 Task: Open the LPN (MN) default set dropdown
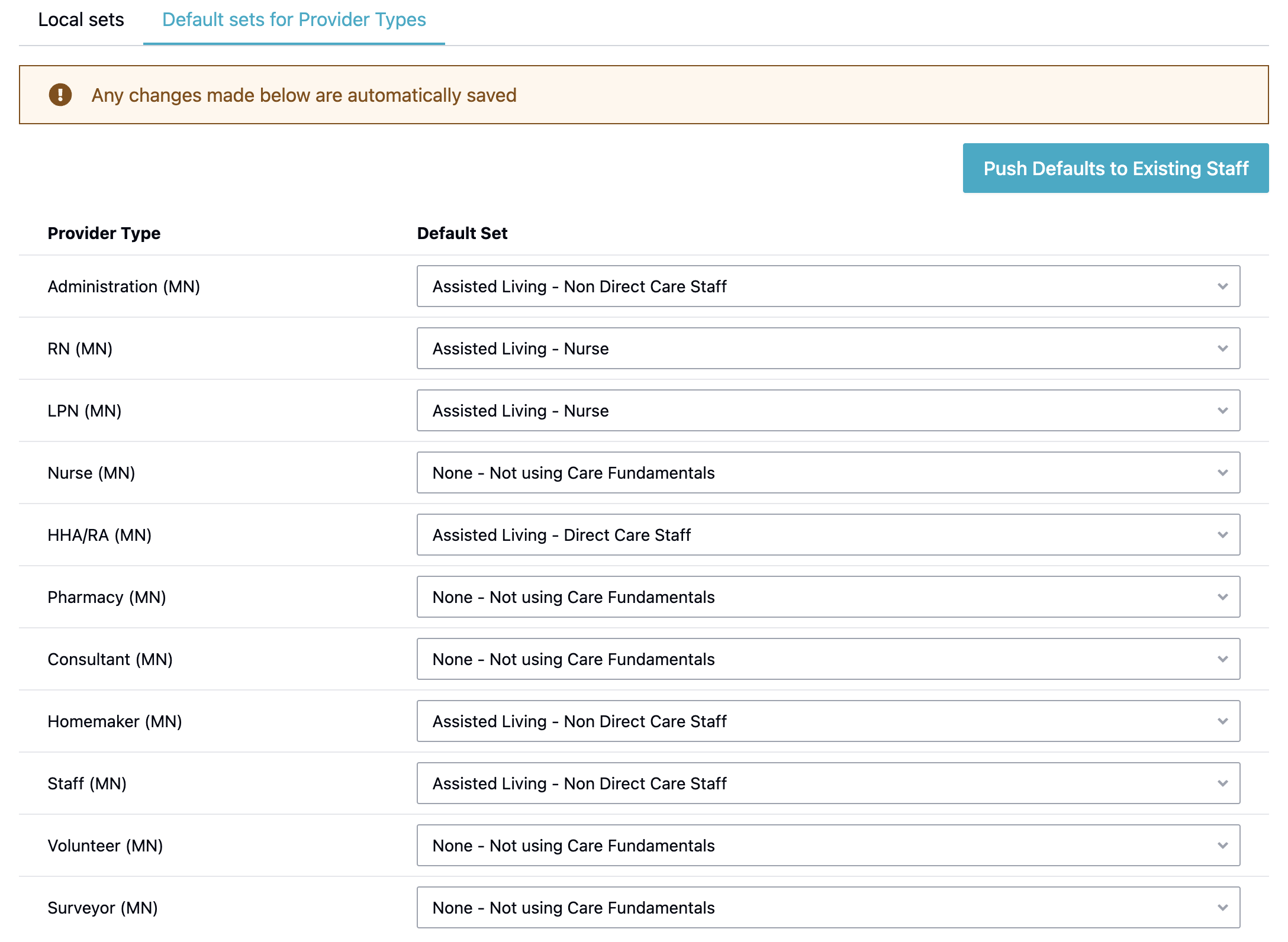click(x=827, y=411)
